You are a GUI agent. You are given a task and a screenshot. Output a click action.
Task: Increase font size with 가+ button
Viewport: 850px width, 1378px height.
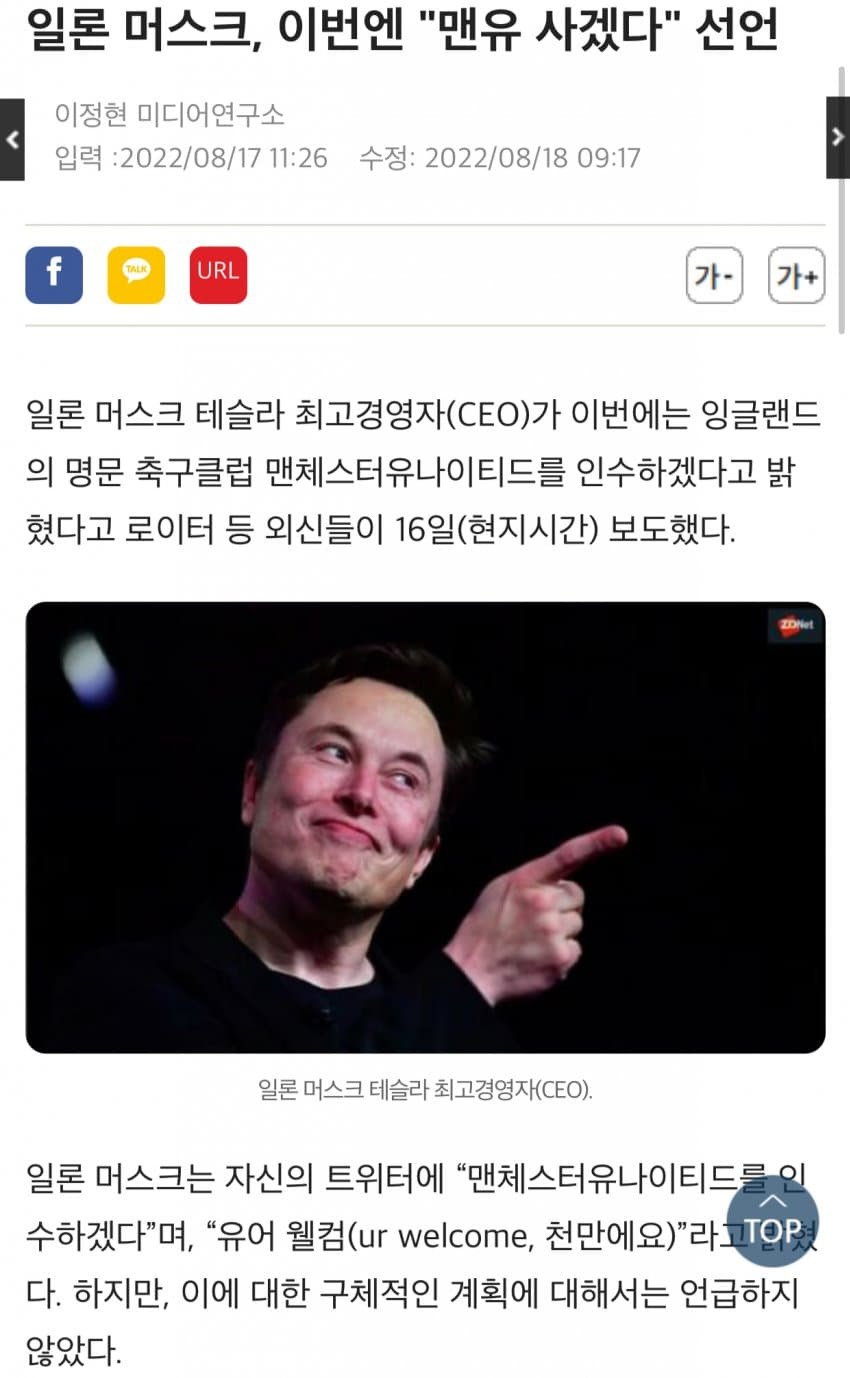[x=796, y=275]
